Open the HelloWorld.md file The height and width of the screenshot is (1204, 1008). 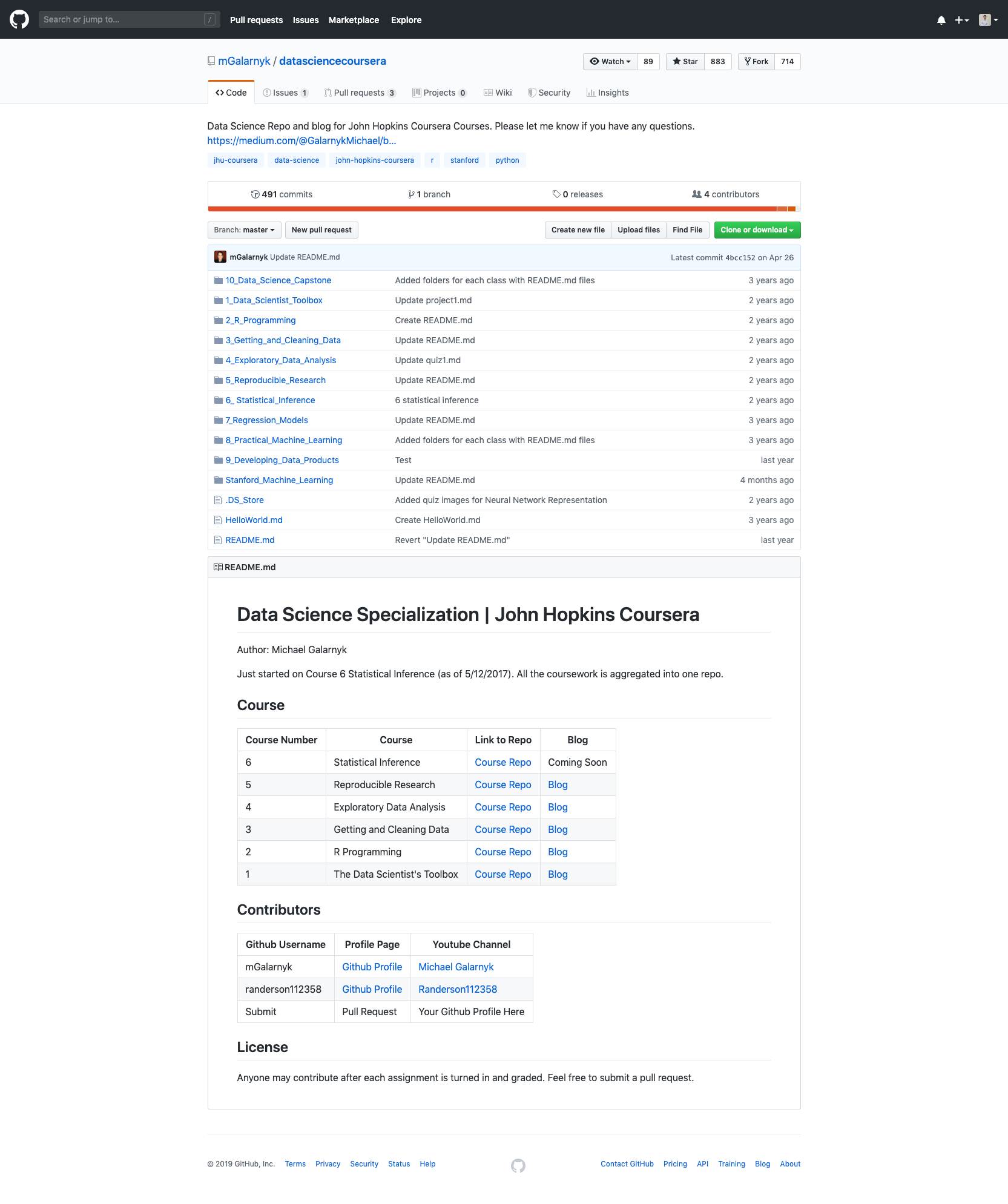tap(254, 520)
